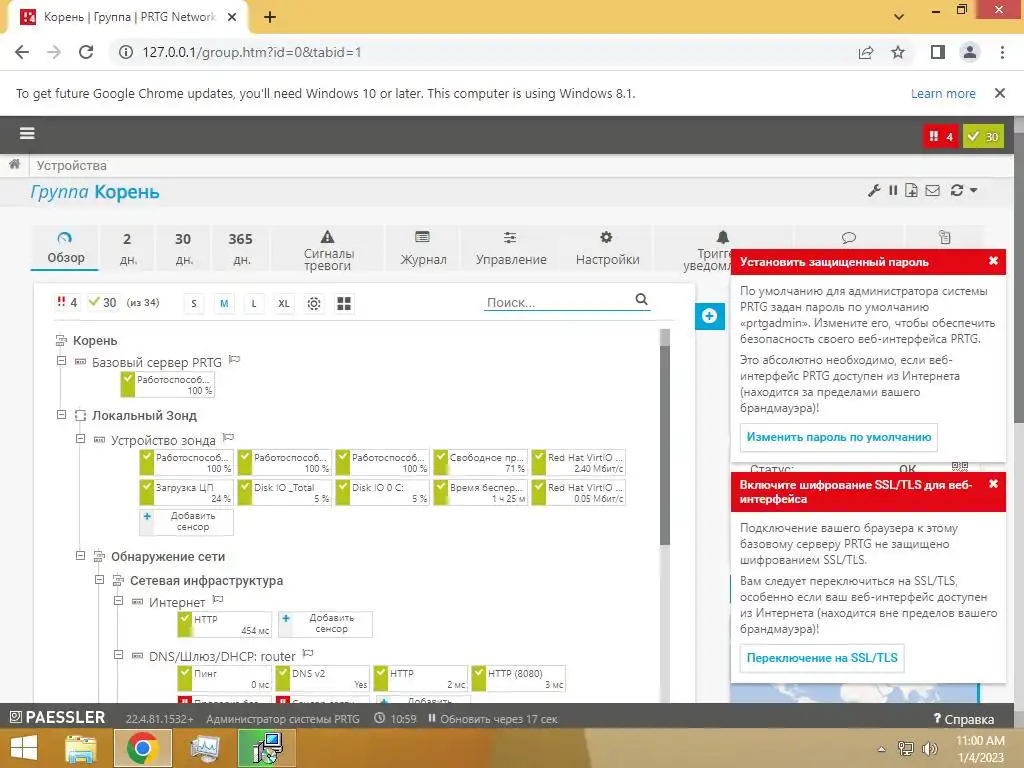Click priority flag next to Базовый сервер PRTG
The height and width of the screenshot is (768, 1024).
(234, 359)
